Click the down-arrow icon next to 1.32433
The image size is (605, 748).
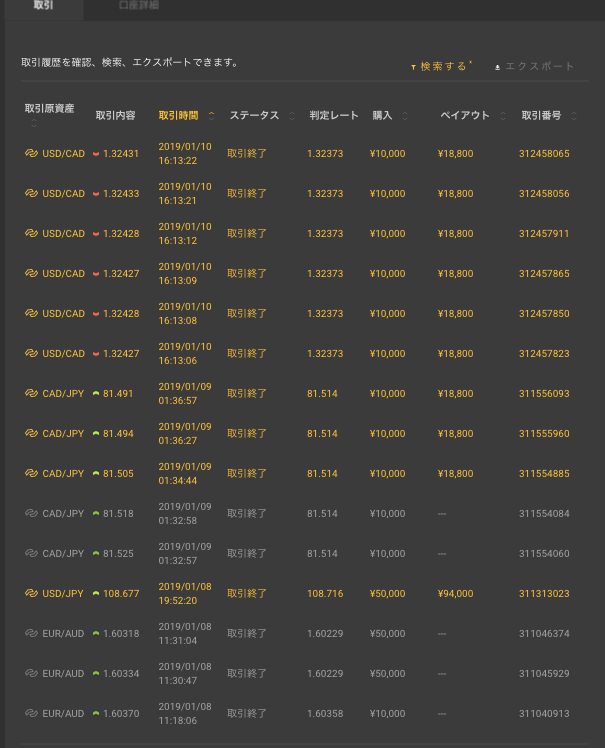tap(96, 194)
